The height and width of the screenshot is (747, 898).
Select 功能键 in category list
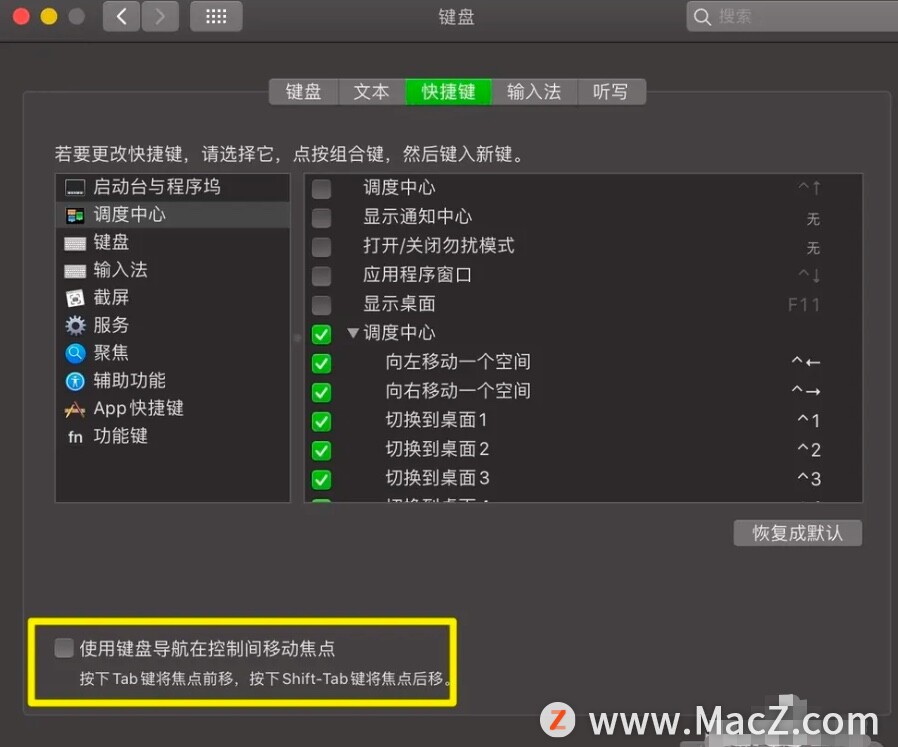click(173, 437)
